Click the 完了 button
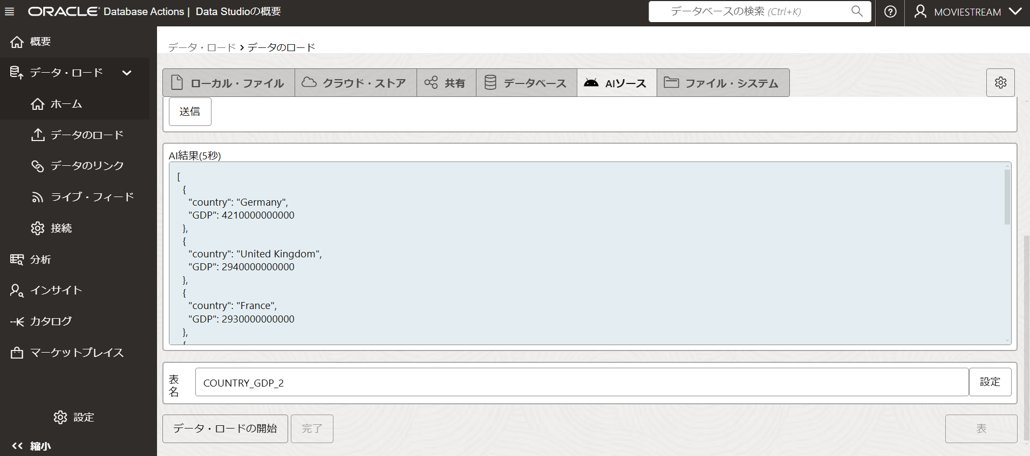This screenshot has height=456, width=1030. 312,428
